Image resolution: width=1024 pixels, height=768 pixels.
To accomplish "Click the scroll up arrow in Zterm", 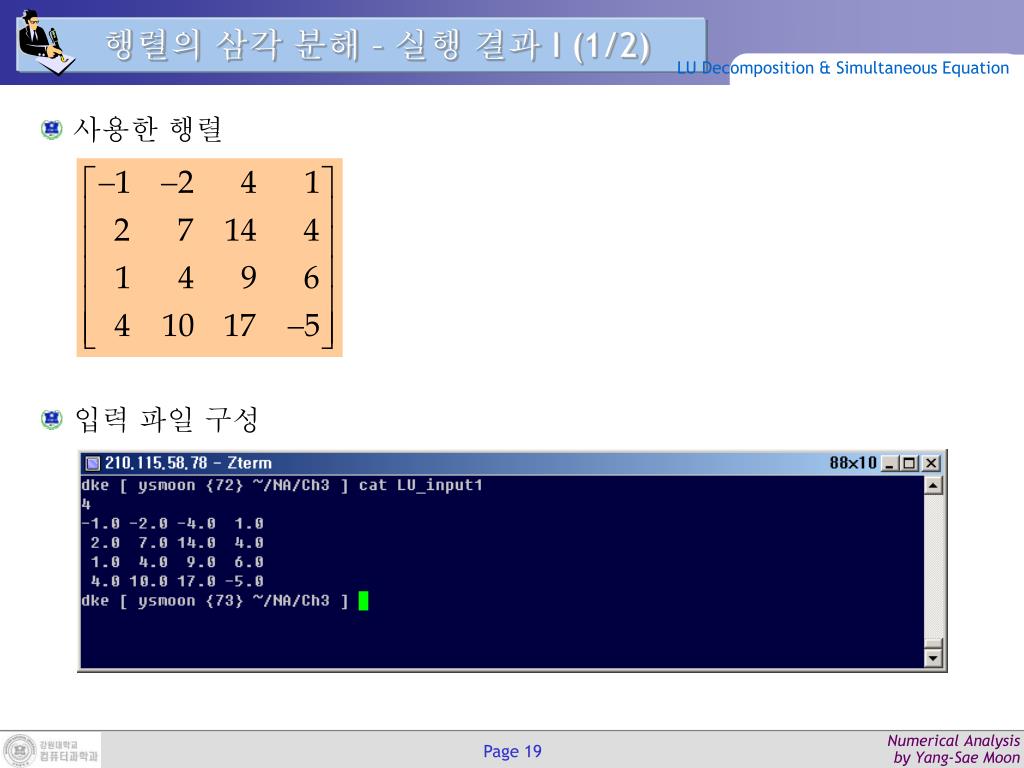I will coord(933,486).
